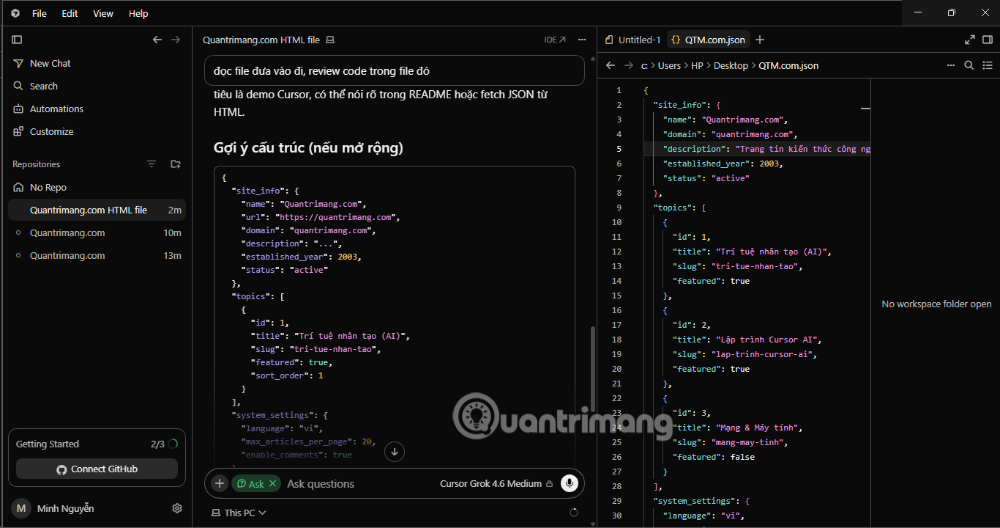Click the icon beside the chat title
This screenshot has width=1000, height=528.
coord(330,40)
